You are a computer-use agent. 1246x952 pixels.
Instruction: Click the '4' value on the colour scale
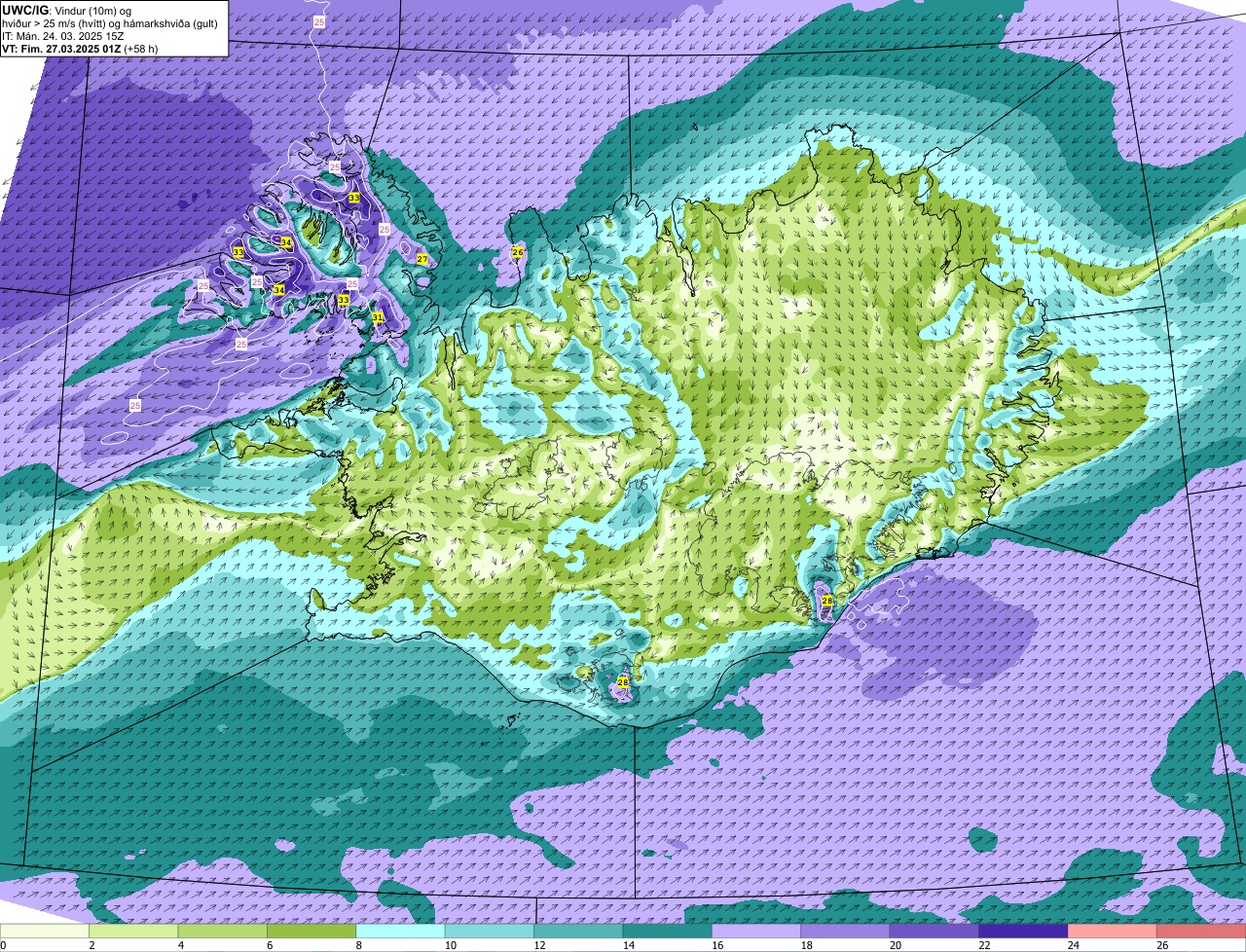[x=179, y=945]
